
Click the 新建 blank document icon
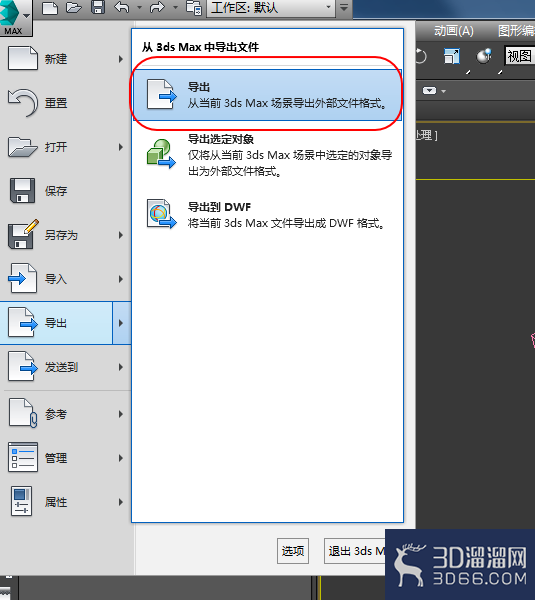(23, 58)
